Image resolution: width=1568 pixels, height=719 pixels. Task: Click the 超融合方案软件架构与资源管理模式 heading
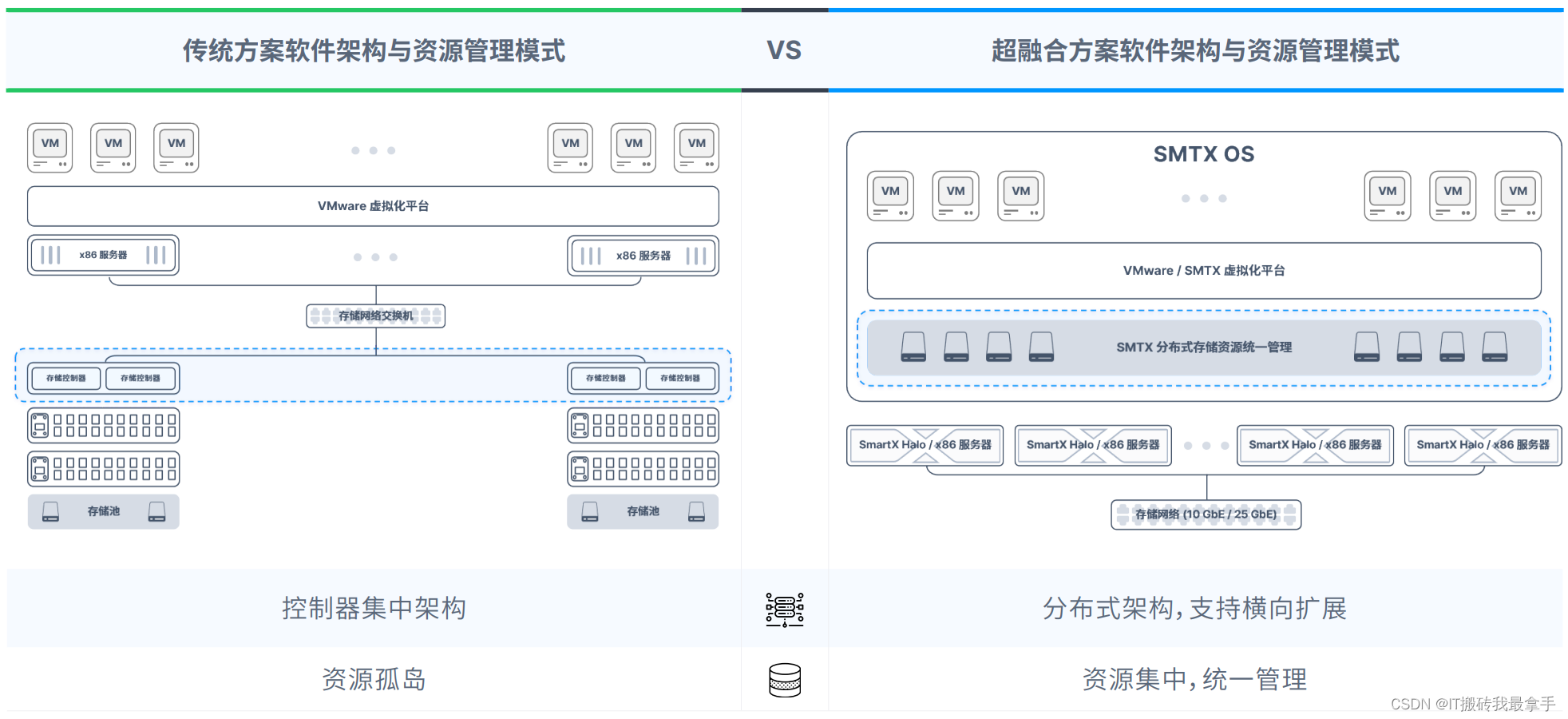pyautogui.click(x=1195, y=51)
